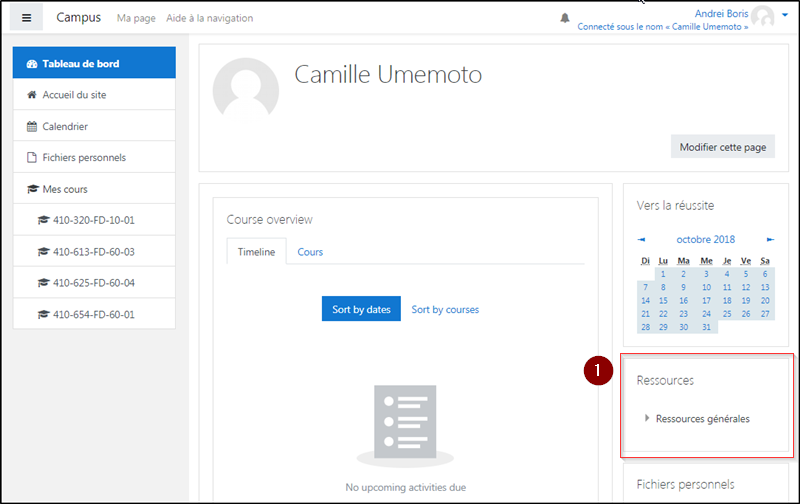
Task: Open Fichiers personnels in sidebar
Action: click(x=84, y=157)
